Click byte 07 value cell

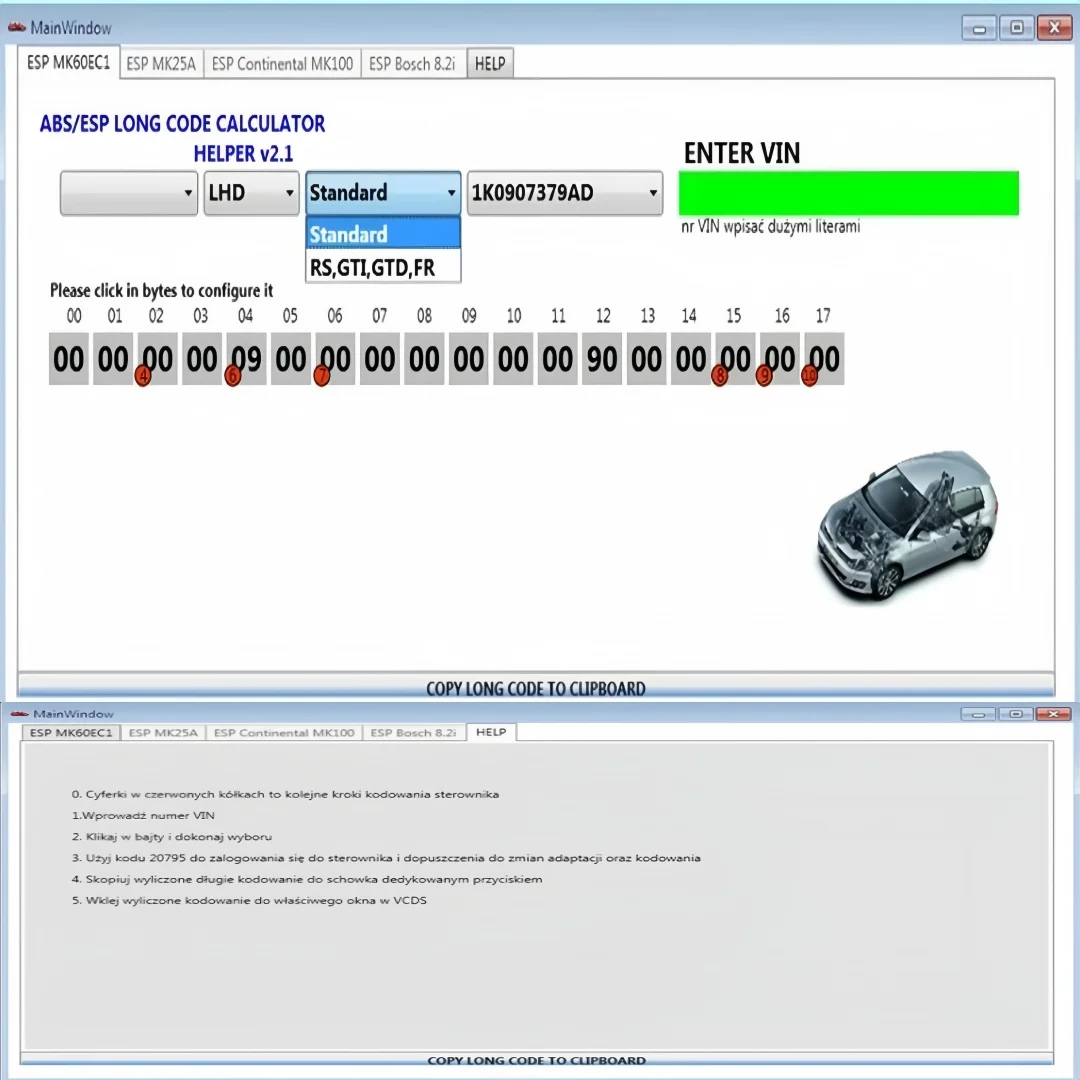(380, 359)
